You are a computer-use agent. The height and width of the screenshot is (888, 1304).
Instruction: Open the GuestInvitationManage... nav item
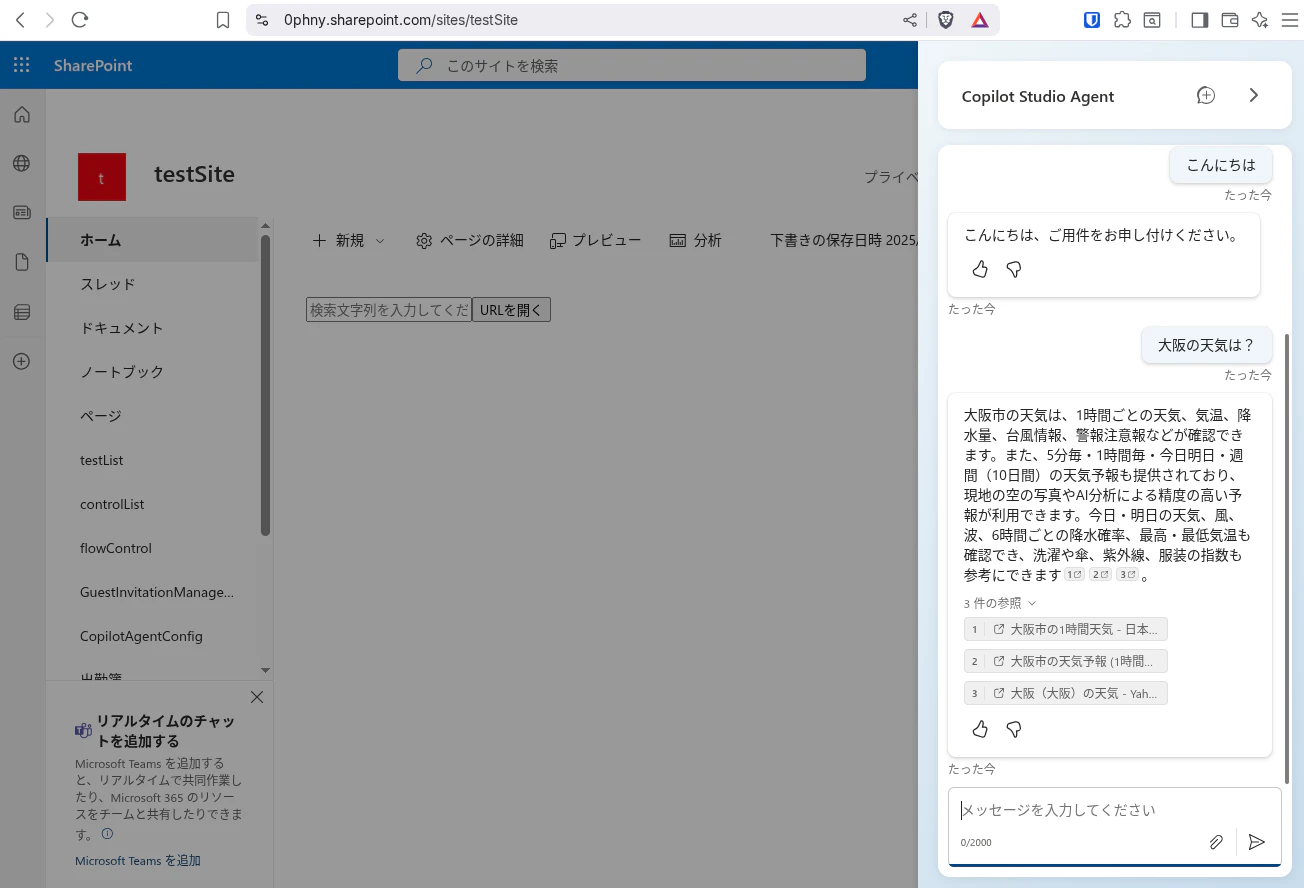152,592
